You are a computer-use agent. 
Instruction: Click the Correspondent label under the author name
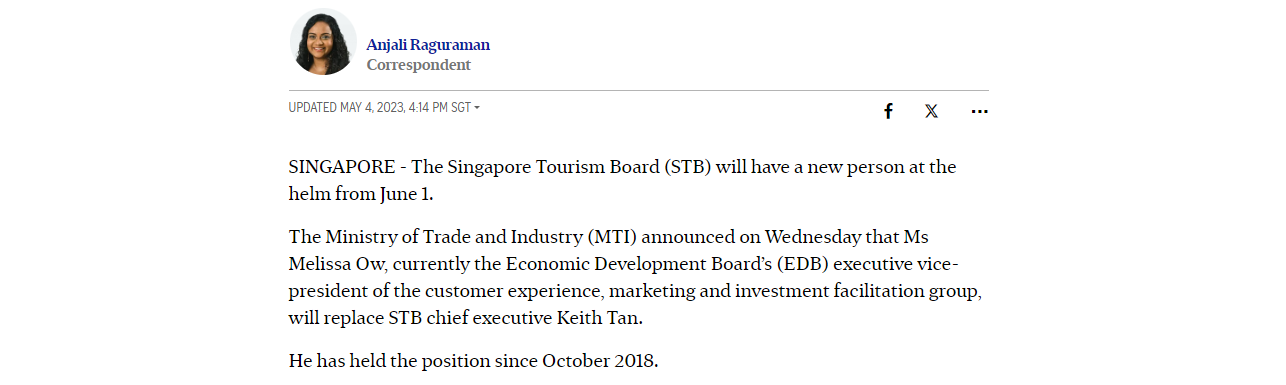tap(418, 65)
